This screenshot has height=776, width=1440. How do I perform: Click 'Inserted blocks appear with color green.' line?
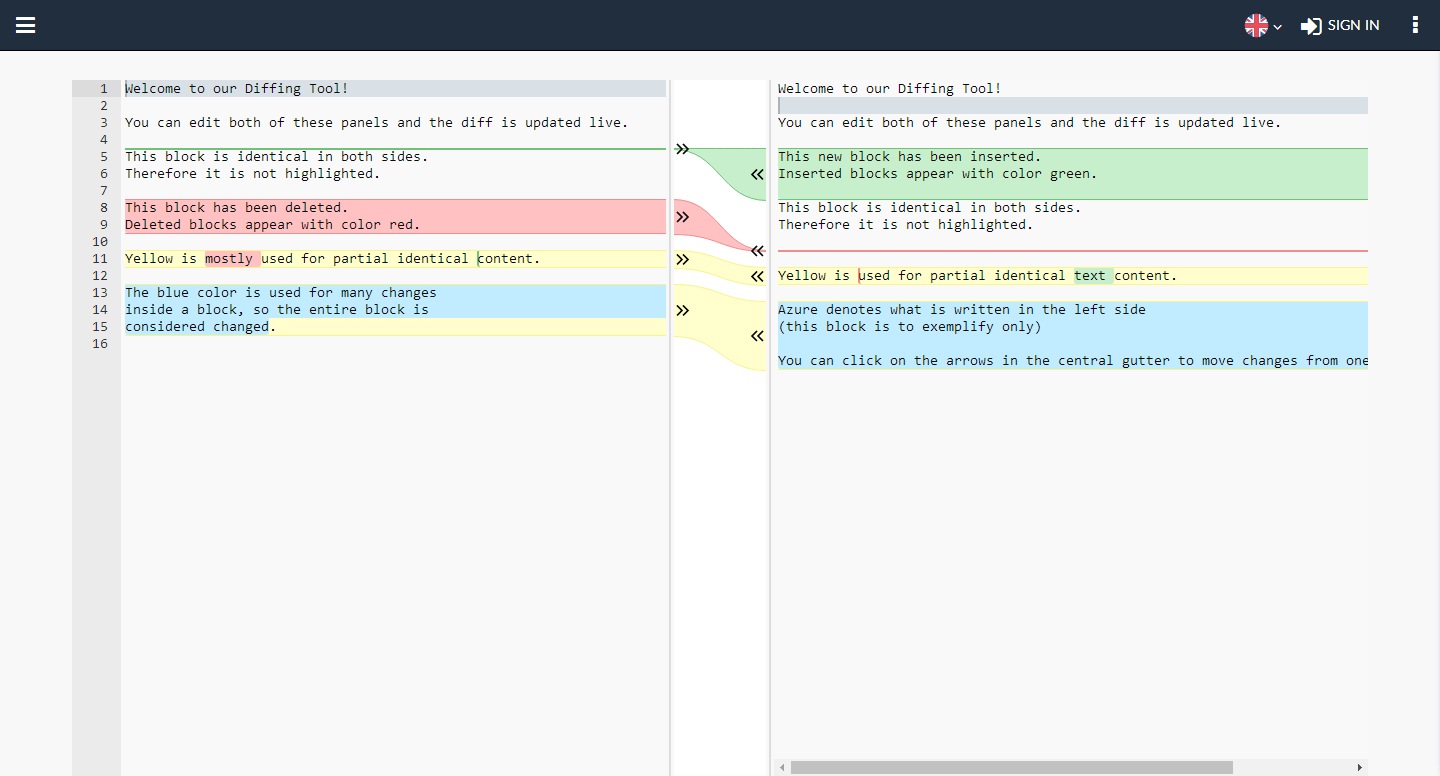(x=938, y=173)
